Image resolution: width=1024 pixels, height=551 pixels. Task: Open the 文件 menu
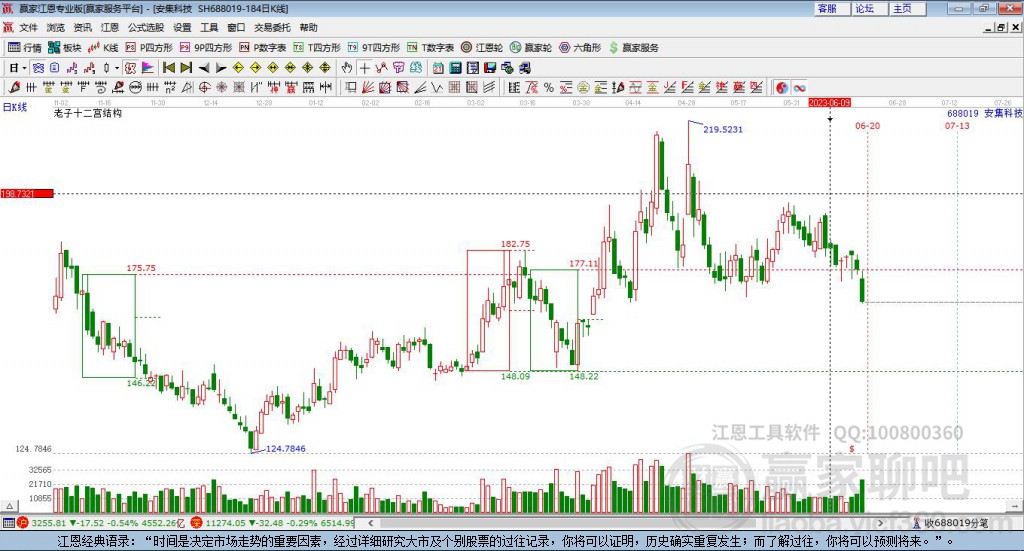pyautogui.click(x=29, y=27)
